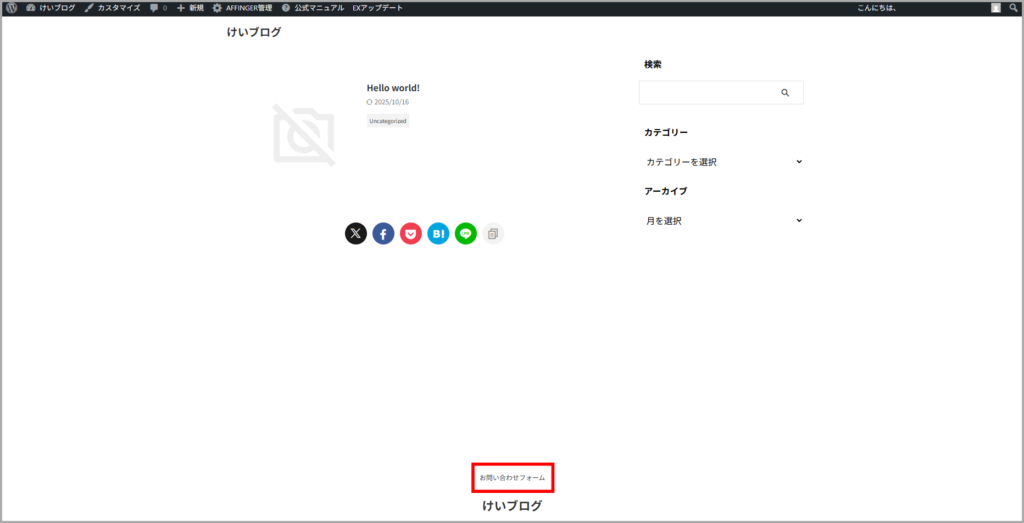The image size is (1024, 523).
Task: Open the お問い合わせフォーム footer link
Action: pos(512,478)
